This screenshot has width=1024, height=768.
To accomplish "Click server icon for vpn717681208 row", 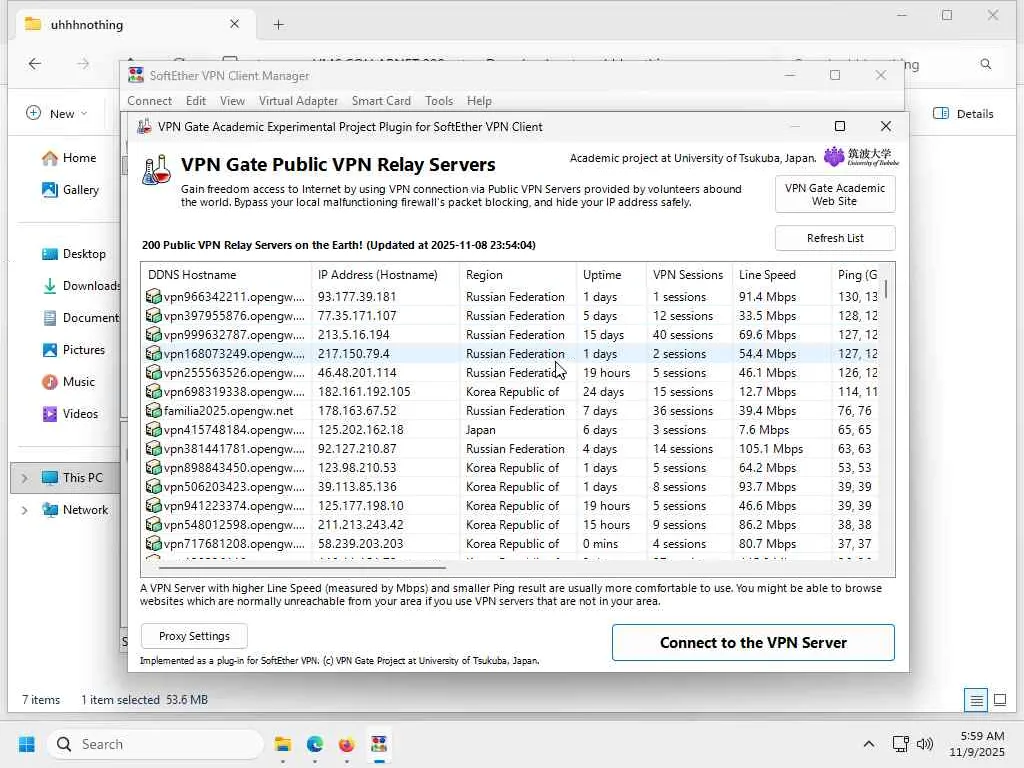I will (x=153, y=543).
